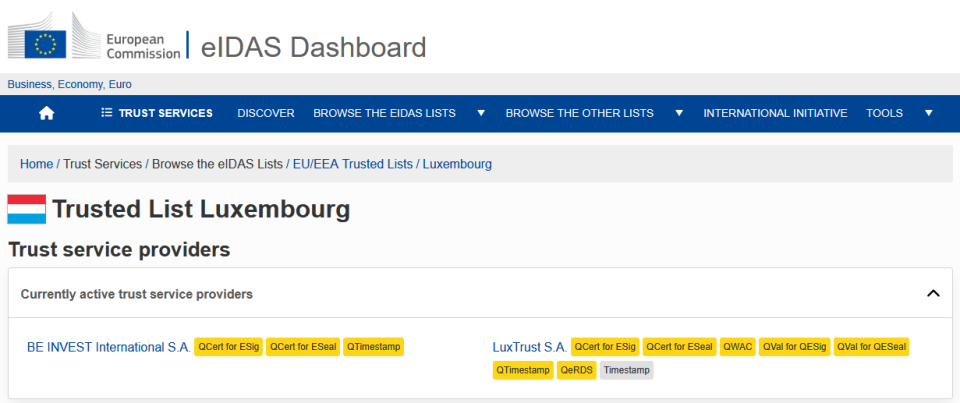The width and height of the screenshot is (960, 403).
Task: Open the Discover menu item
Action: tap(266, 113)
